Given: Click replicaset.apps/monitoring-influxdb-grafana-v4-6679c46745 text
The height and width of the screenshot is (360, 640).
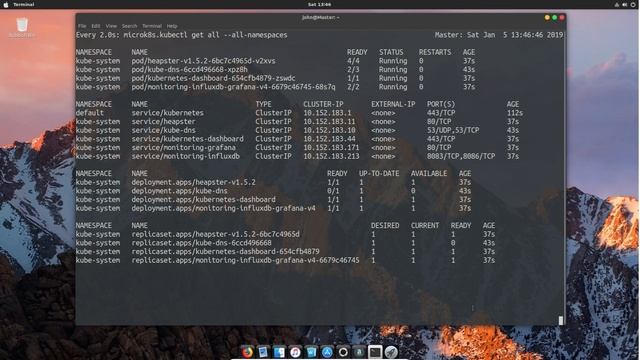Looking at the screenshot, I should pos(245,260).
